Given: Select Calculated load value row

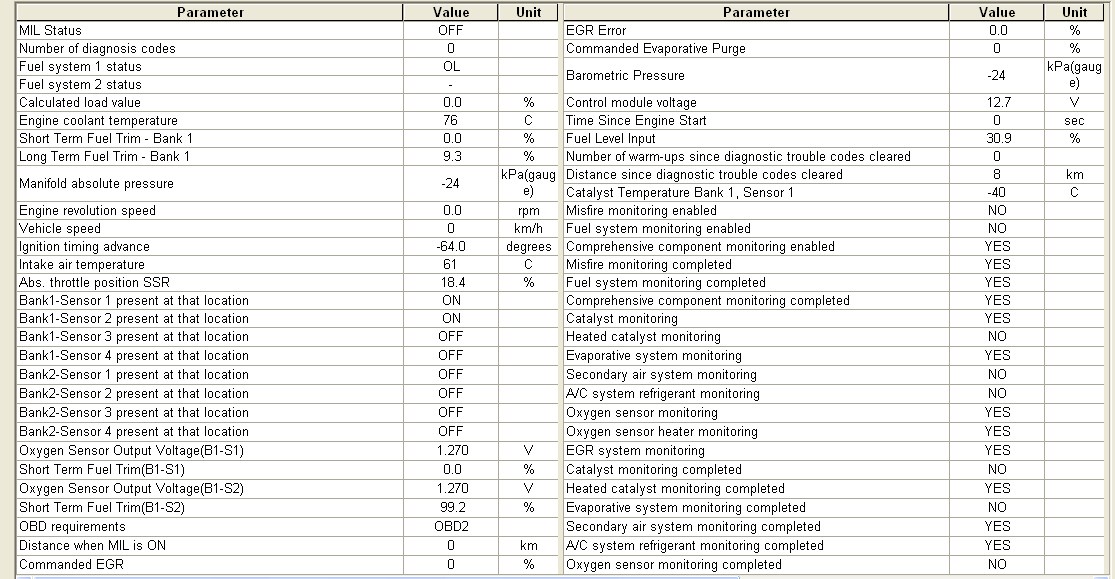Looking at the screenshot, I should [80, 102].
